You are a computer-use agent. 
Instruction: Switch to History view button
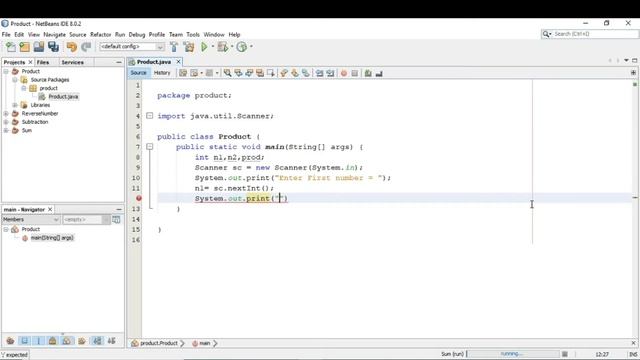pyautogui.click(x=162, y=73)
